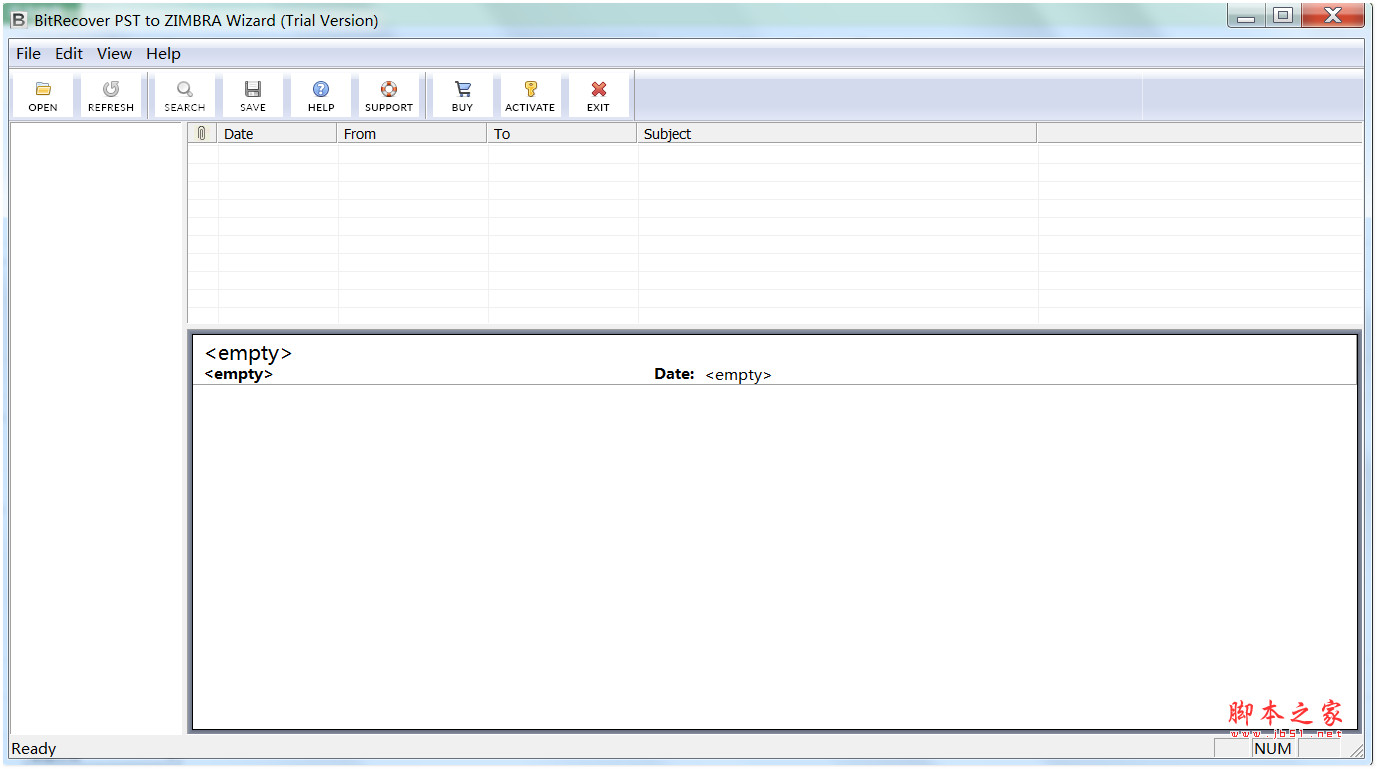Click the Save floppy disk icon
This screenshot has width=1377, height=769.
click(x=253, y=90)
